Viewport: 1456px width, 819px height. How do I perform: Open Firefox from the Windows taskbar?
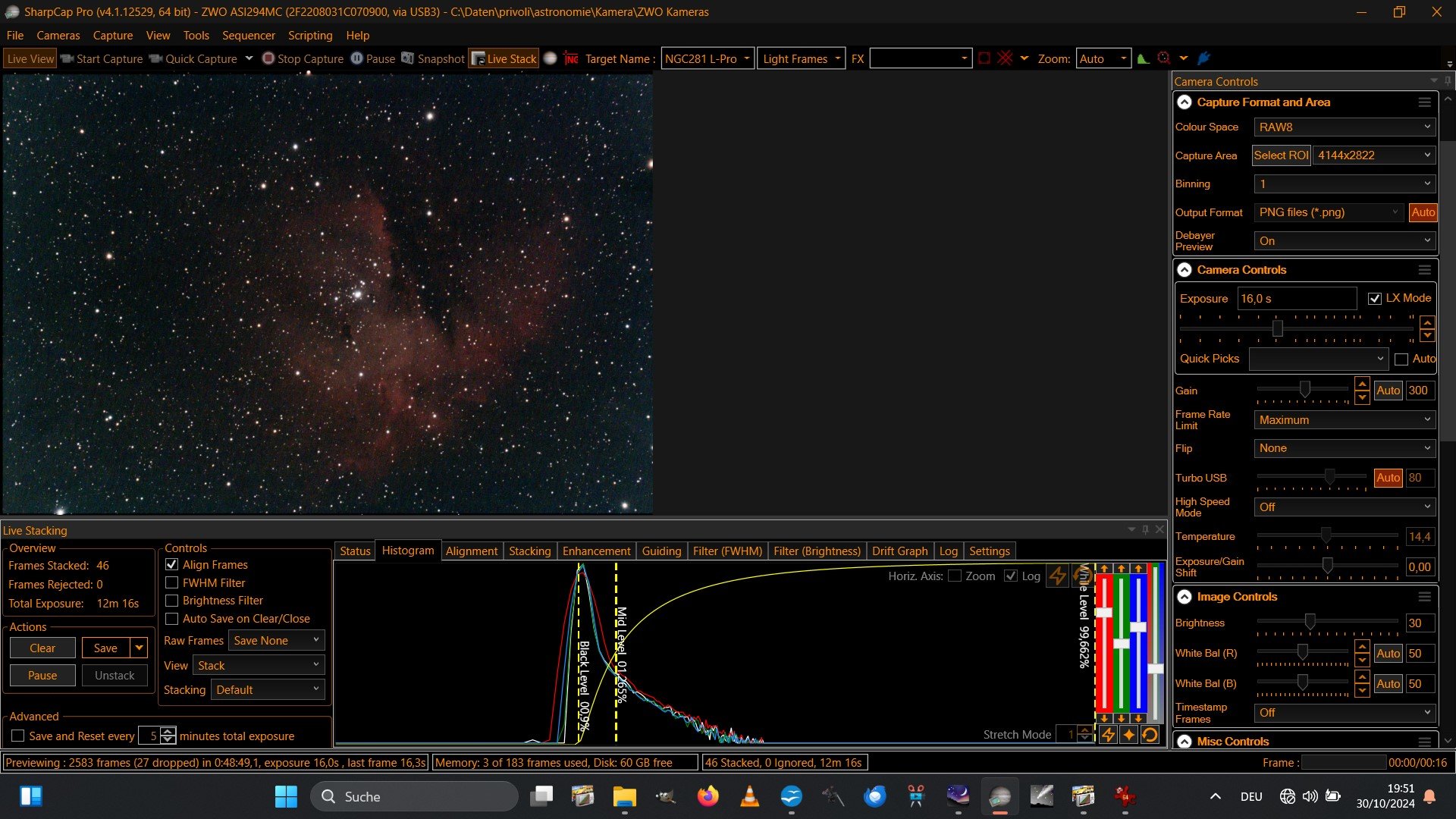tap(708, 796)
